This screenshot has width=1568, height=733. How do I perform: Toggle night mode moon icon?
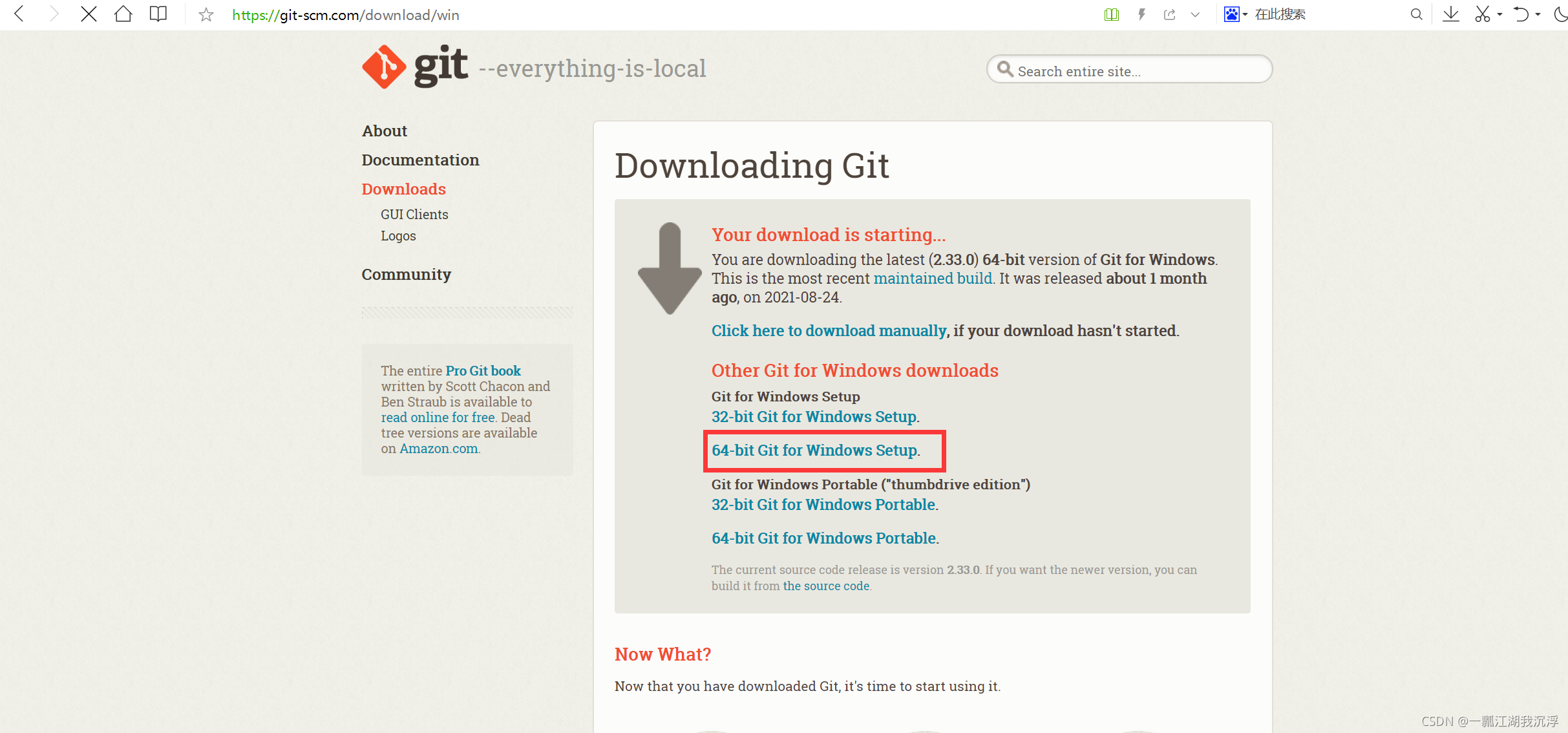(1560, 14)
